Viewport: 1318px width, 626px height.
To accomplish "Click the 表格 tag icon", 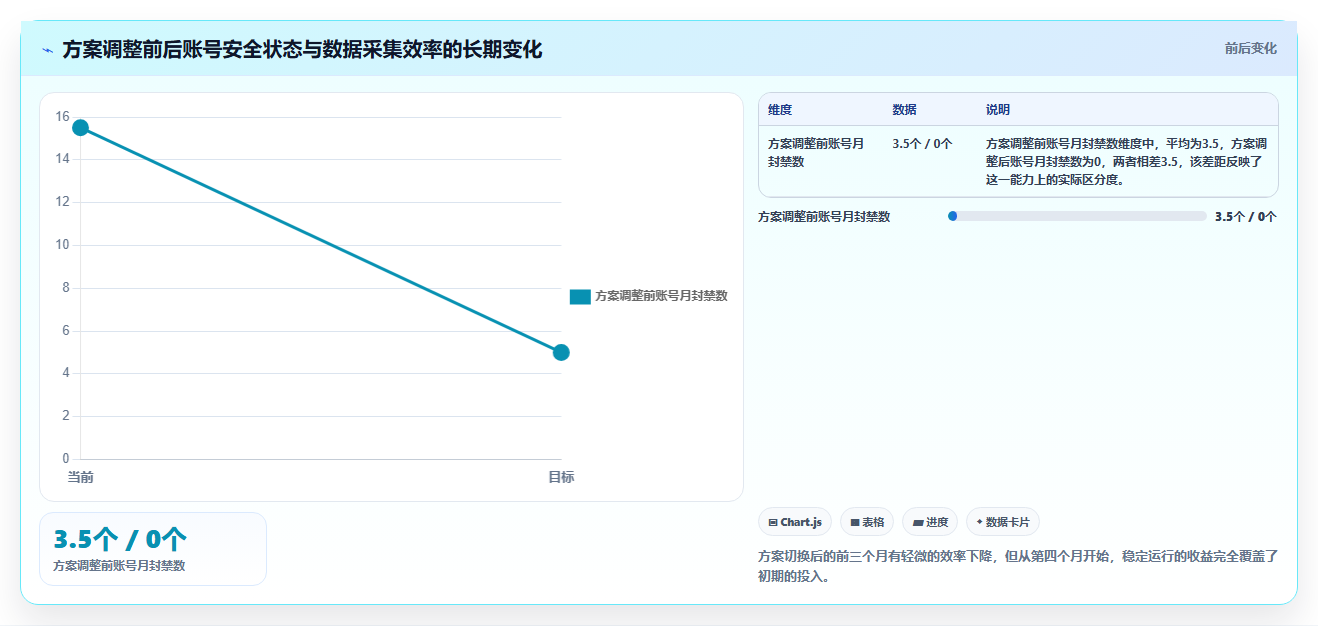I will point(855,522).
